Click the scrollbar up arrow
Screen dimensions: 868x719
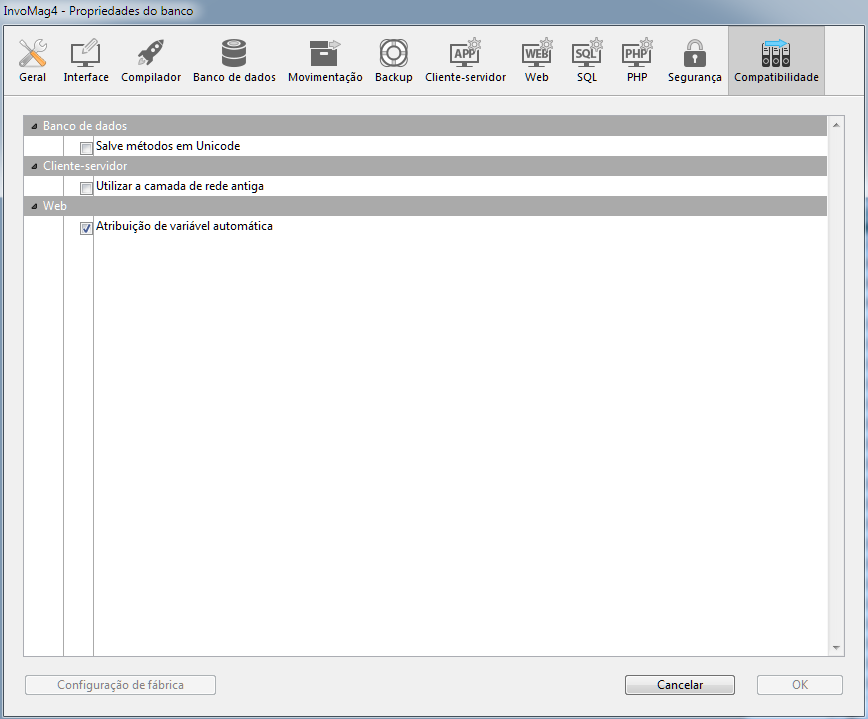point(836,125)
